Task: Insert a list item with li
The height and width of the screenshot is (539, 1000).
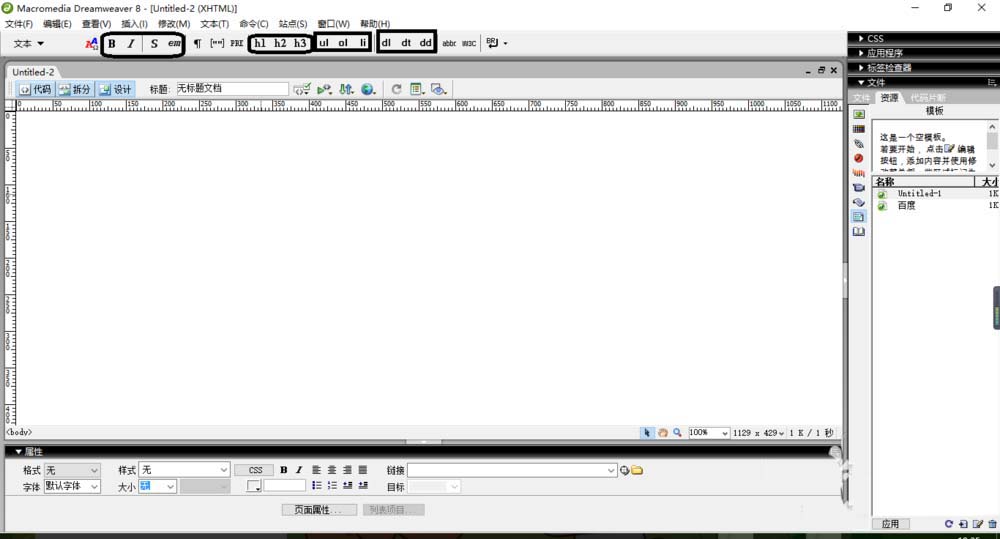Action: pyautogui.click(x=363, y=43)
